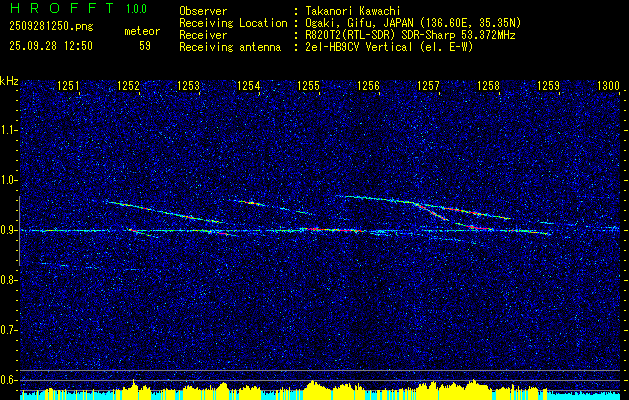
Task: Click the 0.8 kHz axis label
Action: [7, 280]
